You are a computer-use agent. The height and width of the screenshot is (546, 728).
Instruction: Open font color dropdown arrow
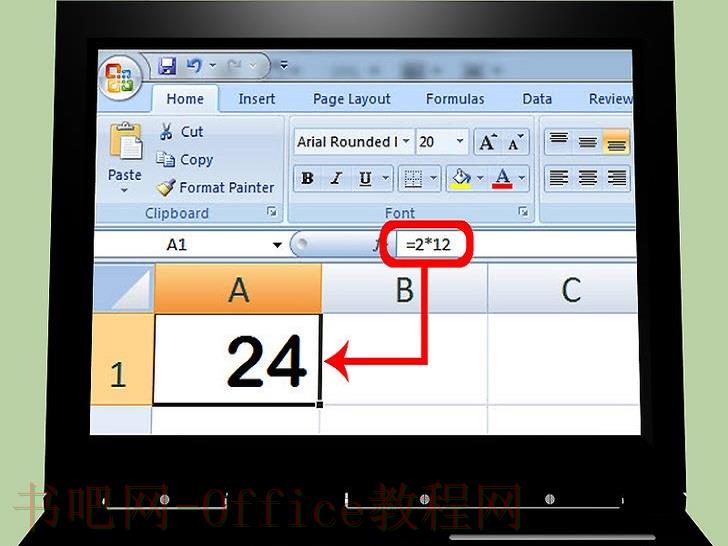click(x=522, y=178)
